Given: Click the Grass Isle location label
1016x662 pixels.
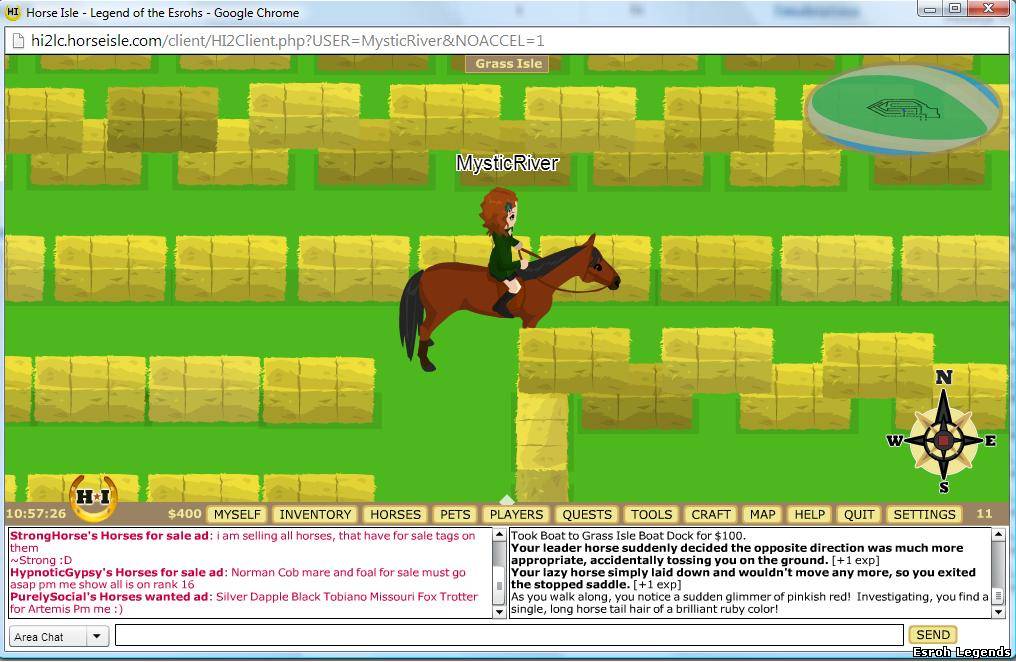Looking at the screenshot, I should pyautogui.click(x=508, y=63).
